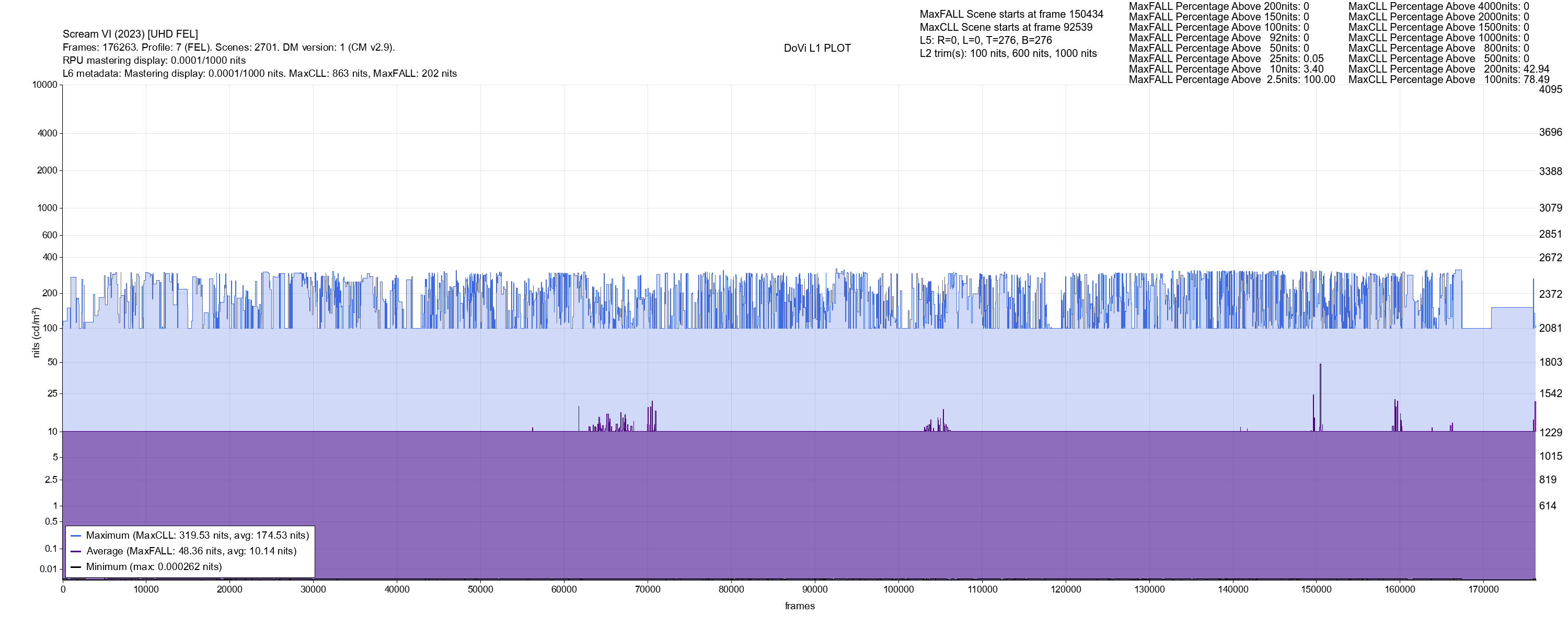Click the black Minimum legend line swatch
The image size is (1568, 627).
[x=76, y=567]
